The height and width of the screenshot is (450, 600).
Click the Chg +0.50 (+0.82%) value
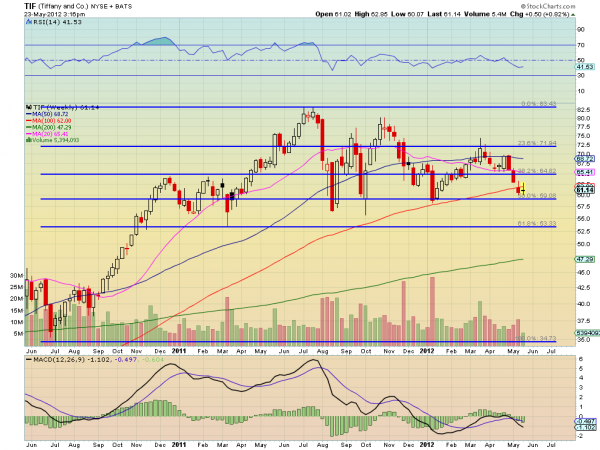pyautogui.click(x=540, y=14)
